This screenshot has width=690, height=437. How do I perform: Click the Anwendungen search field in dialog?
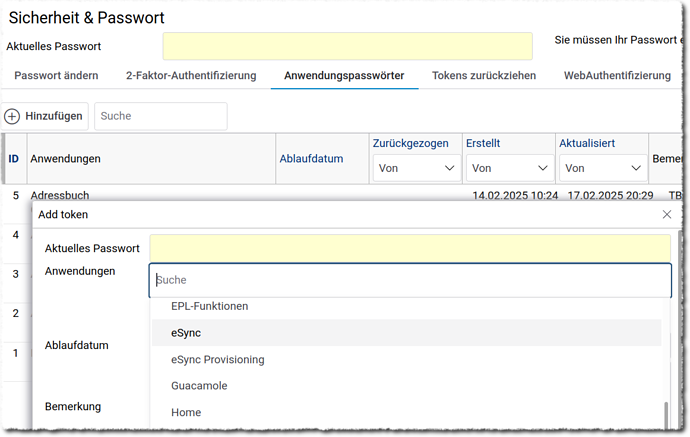[410, 280]
